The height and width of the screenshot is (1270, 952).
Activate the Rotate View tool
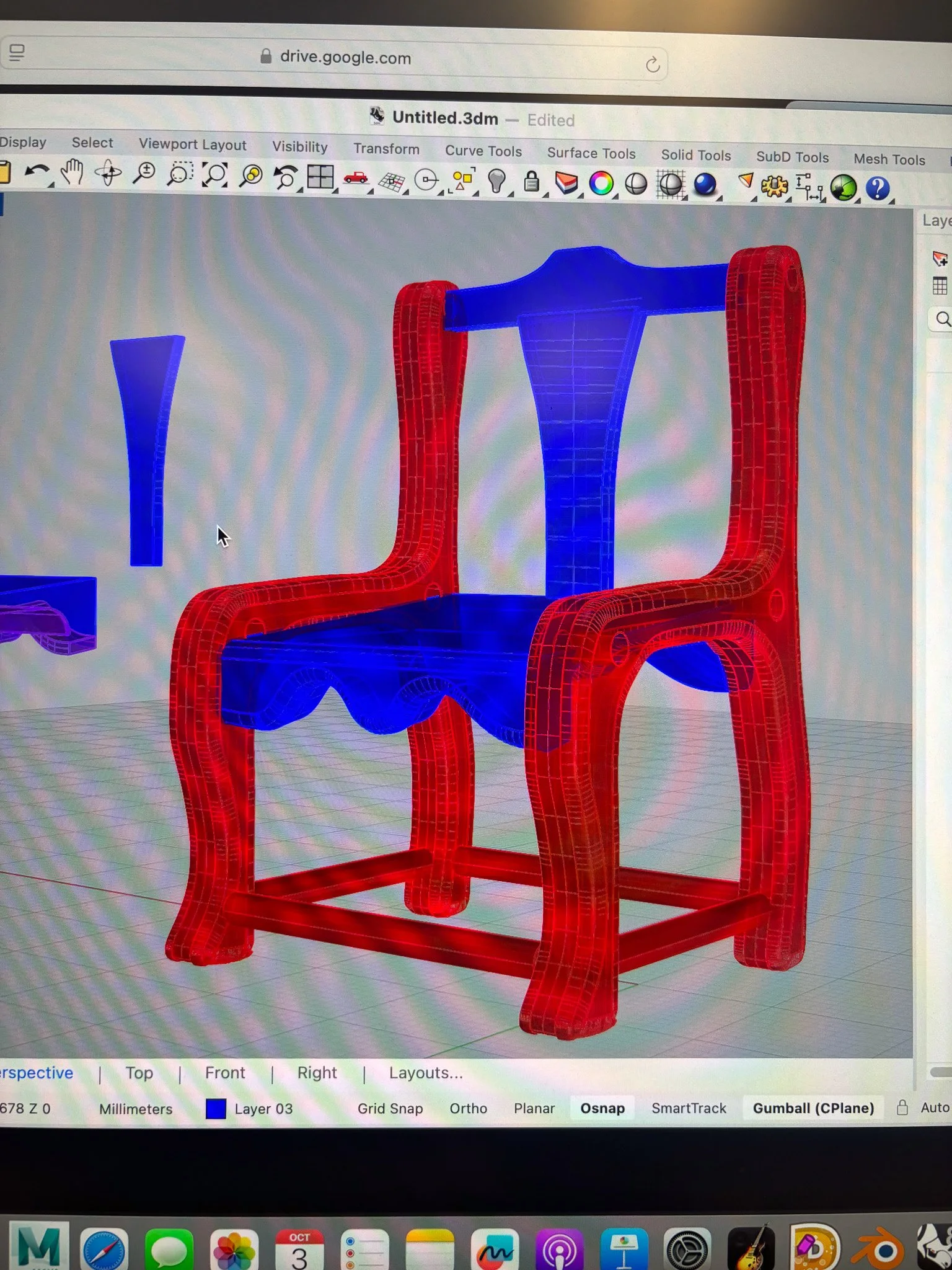click(x=108, y=173)
